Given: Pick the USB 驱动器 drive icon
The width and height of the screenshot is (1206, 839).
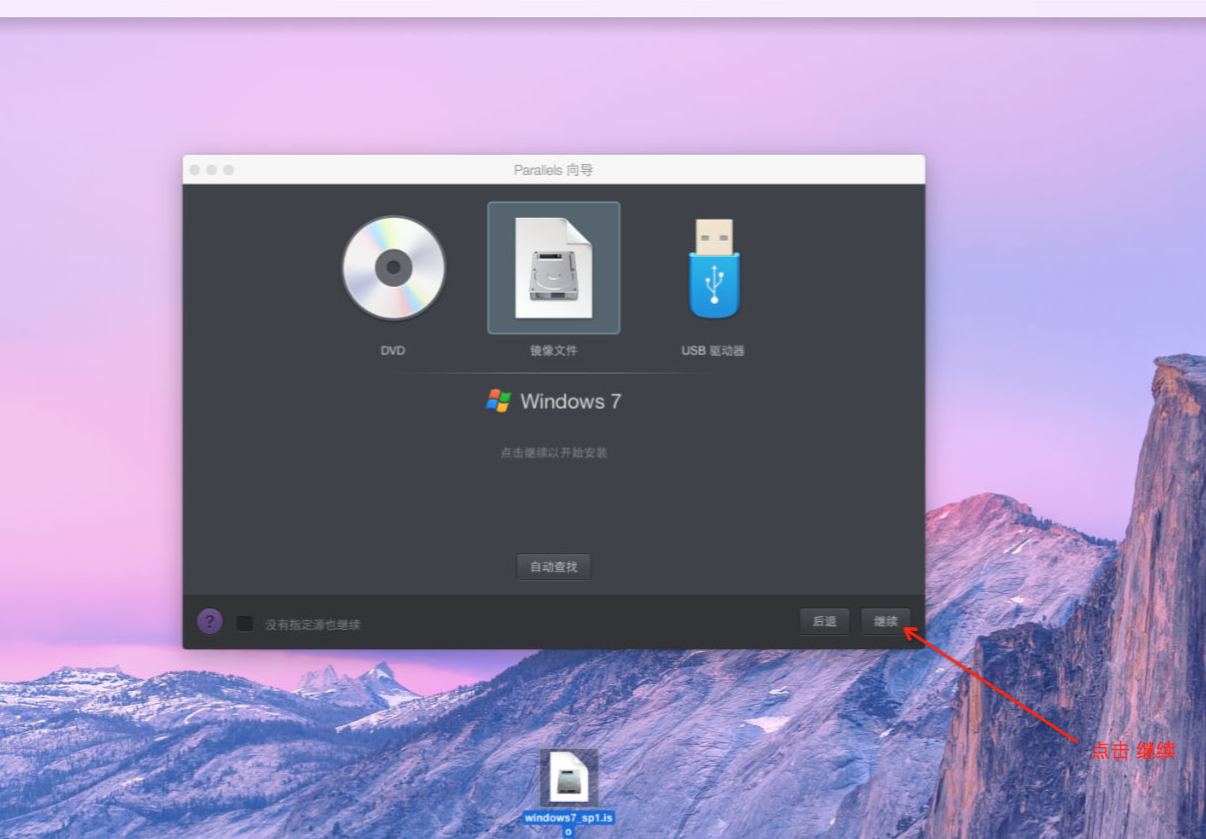Looking at the screenshot, I should 713,268.
